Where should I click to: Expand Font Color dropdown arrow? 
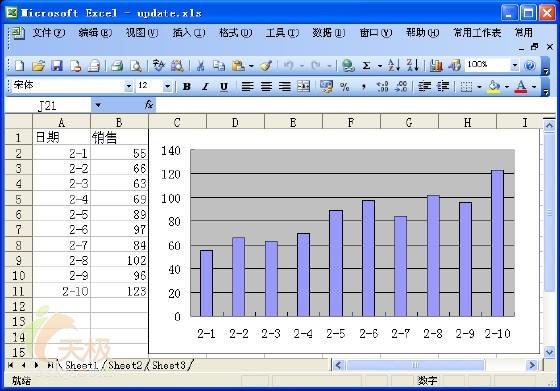pos(534,87)
